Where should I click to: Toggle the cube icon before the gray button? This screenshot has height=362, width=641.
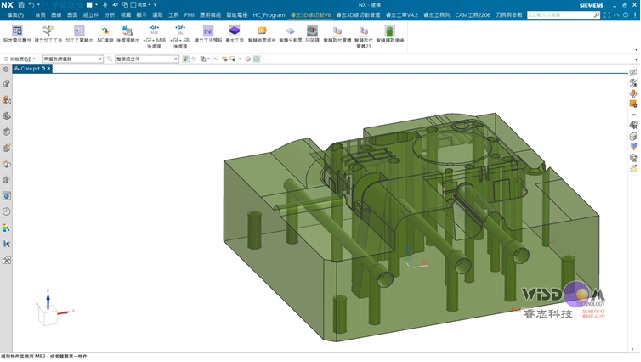248,59
